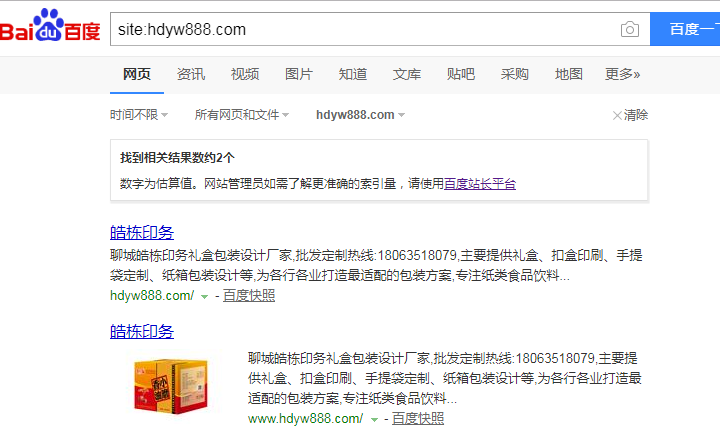Open the 时间不限 time filter dropdown

(x=139, y=115)
